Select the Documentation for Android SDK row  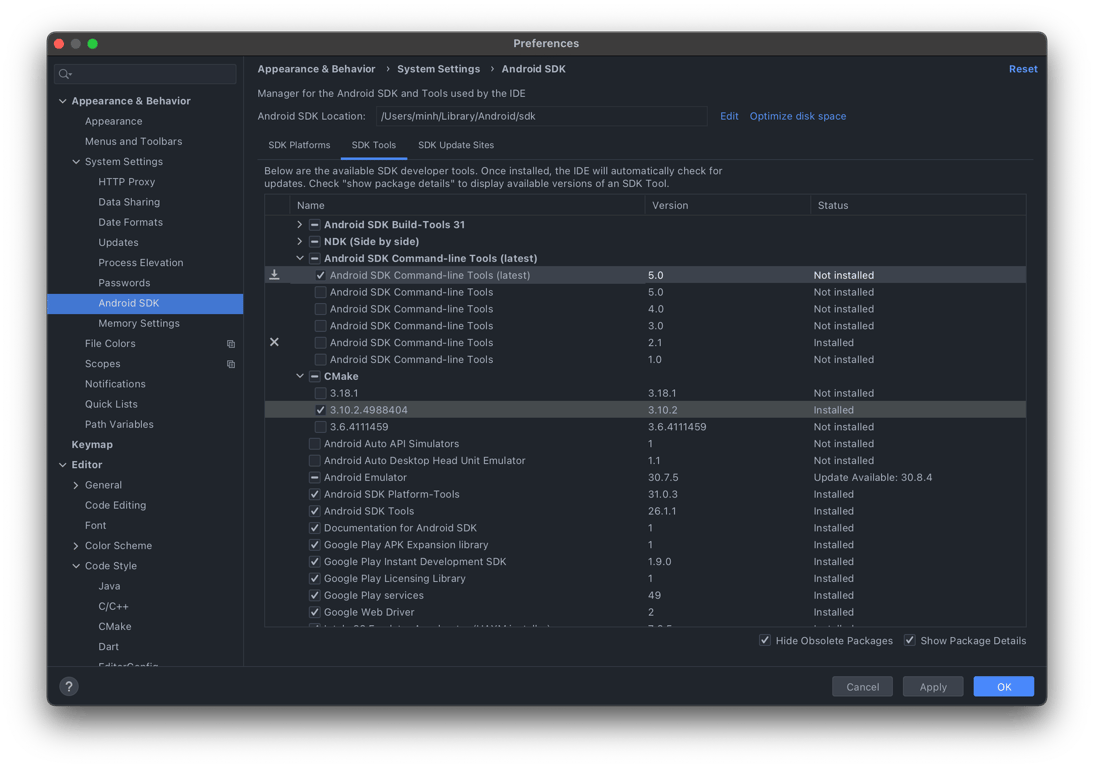coord(645,528)
